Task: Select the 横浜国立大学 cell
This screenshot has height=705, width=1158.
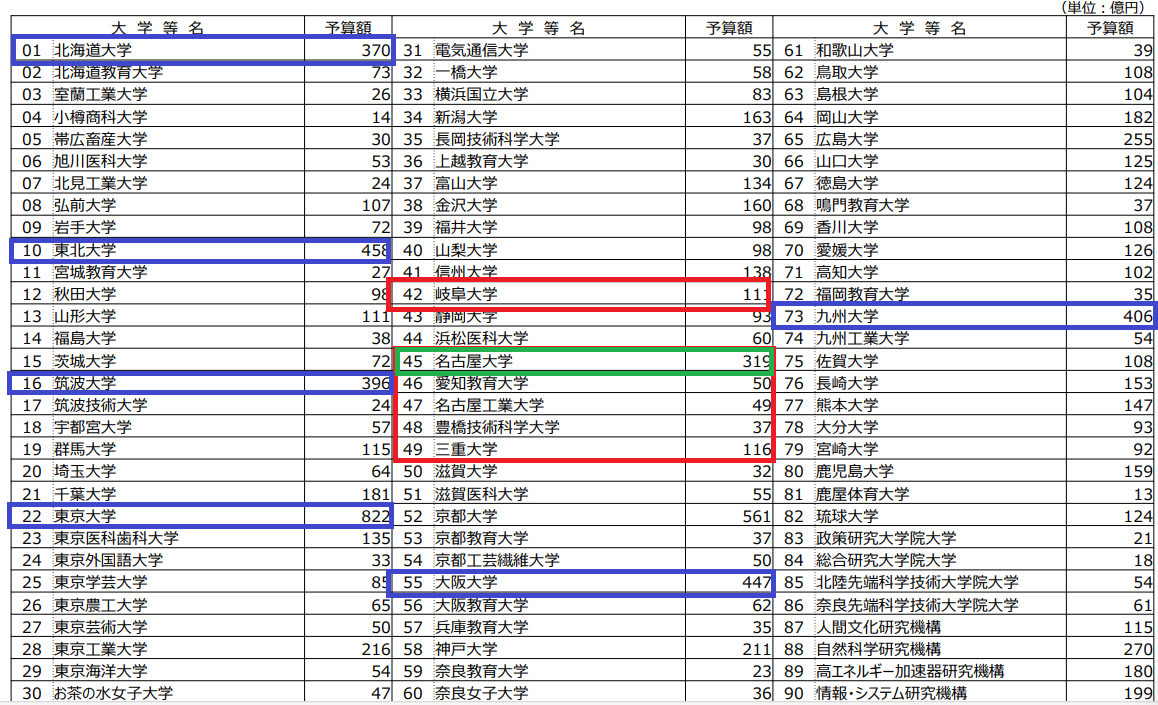Action: pyautogui.click(x=482, y=94)
